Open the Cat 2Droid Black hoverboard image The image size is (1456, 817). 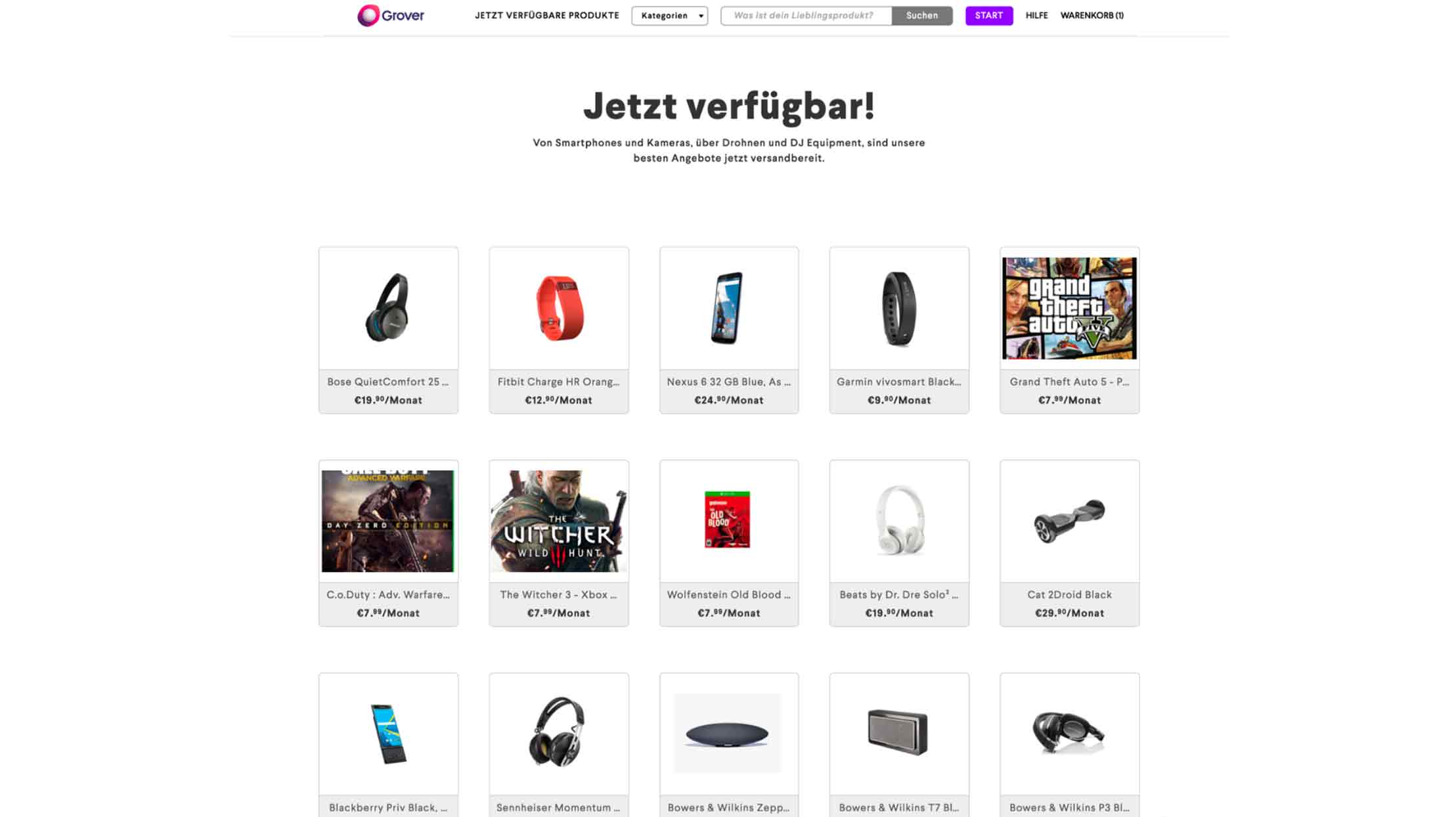pos(1069,521)
